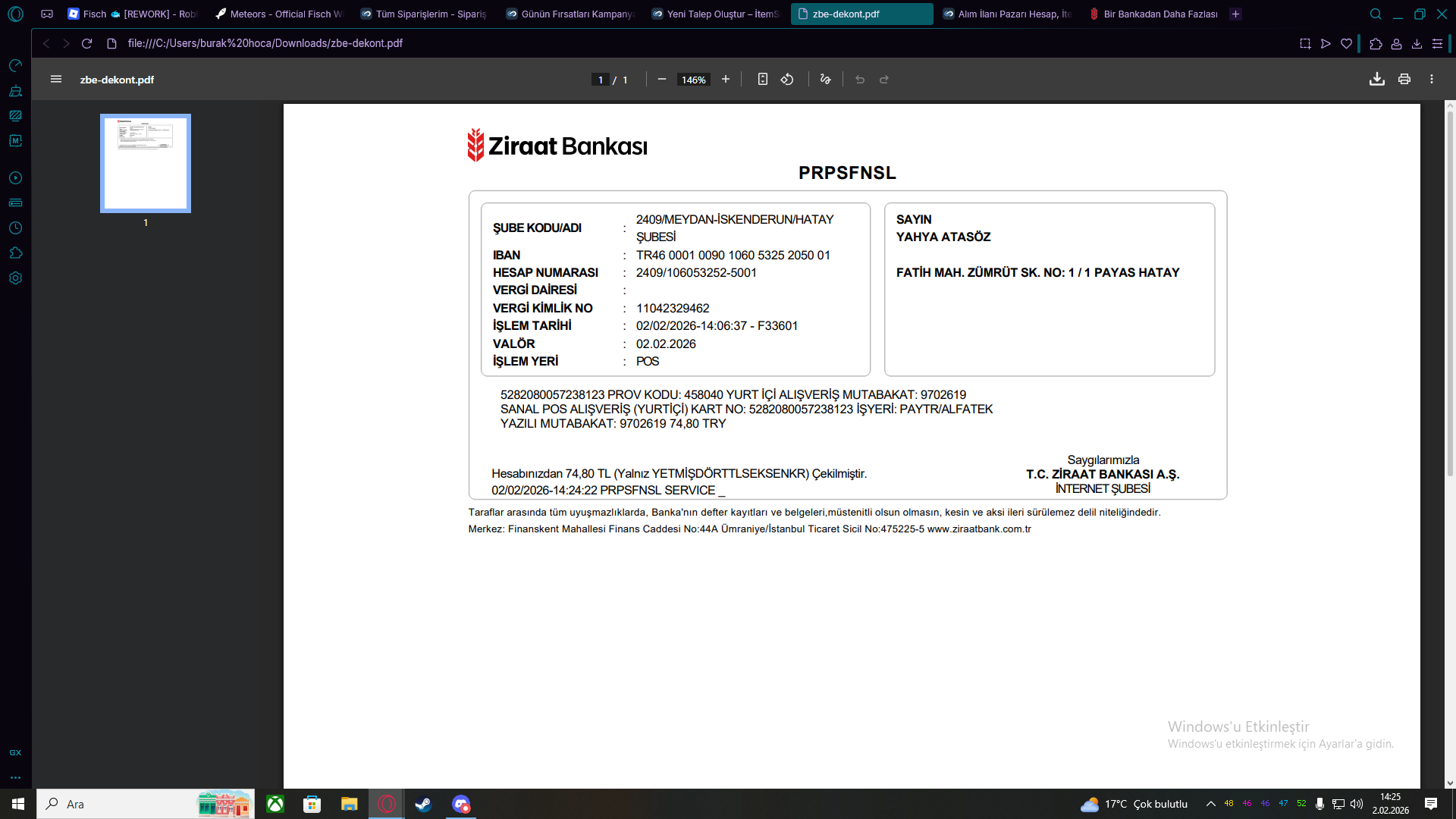Take a snapshot with capture icon
1456x819 pixels.
pyautogui.click(x=1305, y=43)
